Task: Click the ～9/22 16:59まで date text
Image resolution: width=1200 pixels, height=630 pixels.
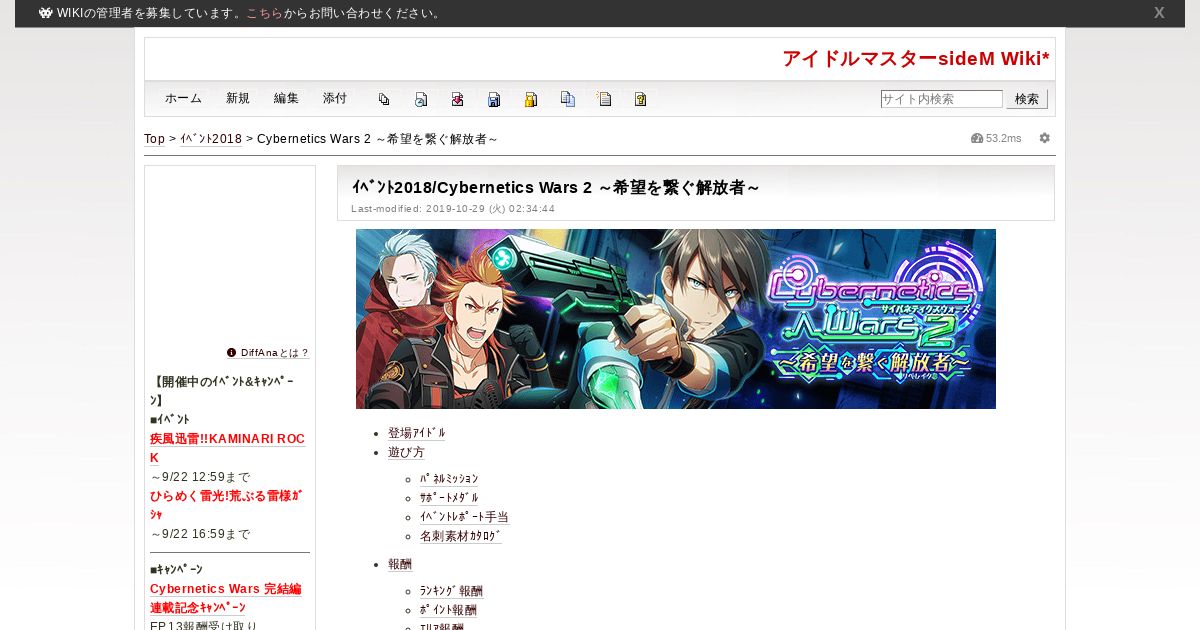Action: tap(200, 534)
